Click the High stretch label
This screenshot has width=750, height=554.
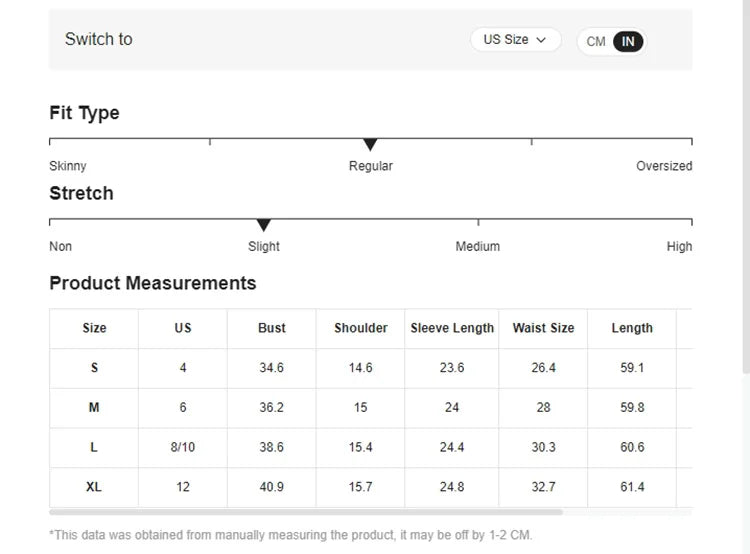pyautogui.click(x=679, y=247)
